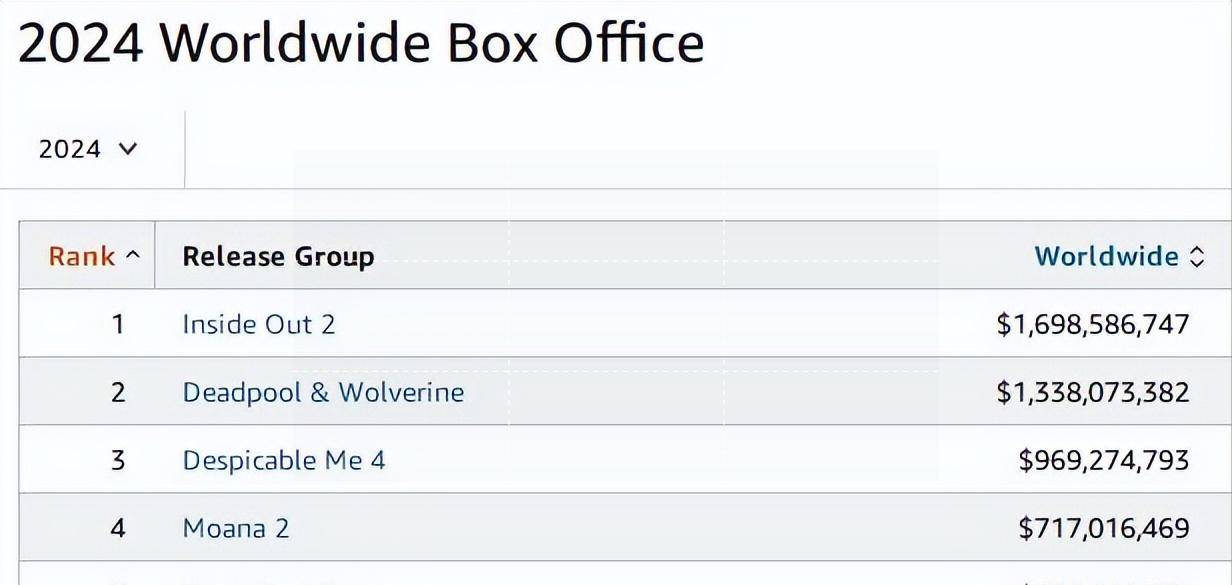Screen dimensions: 1232x585
Task: Click the chevron arrow beside 2024
Action: tap(127, 149)
